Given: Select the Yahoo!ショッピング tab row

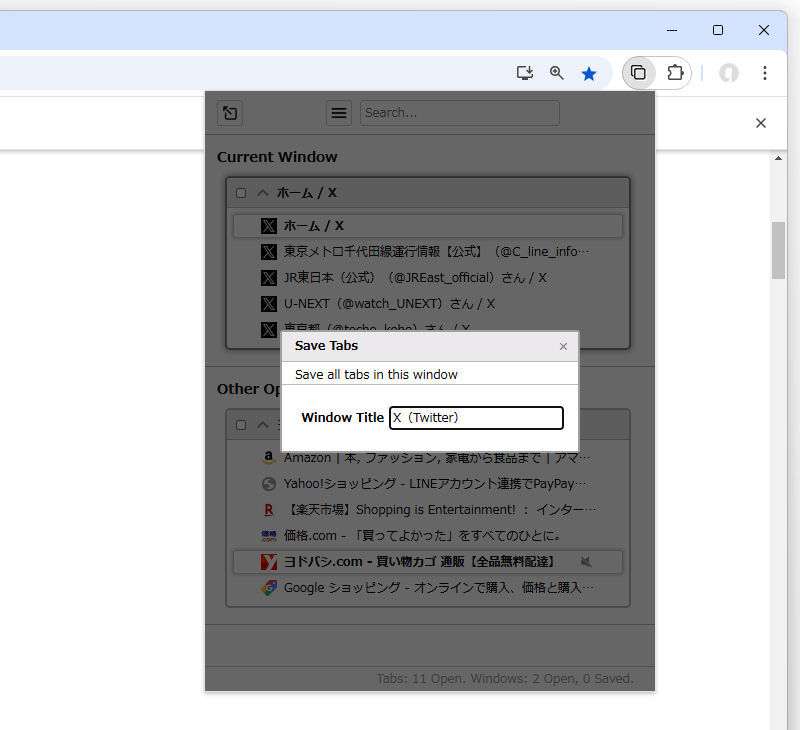Looking at the screenshot, I should (x=428, y=484).
